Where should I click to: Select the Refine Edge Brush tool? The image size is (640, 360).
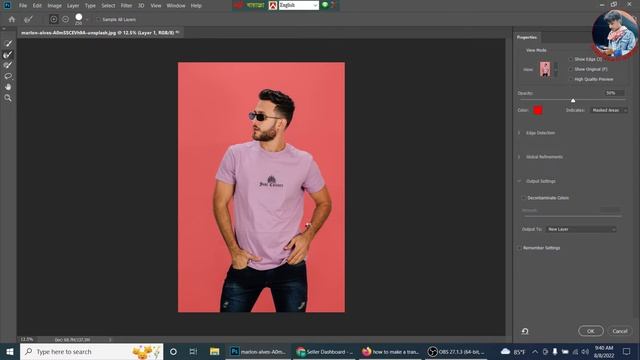click(x=8, y=54)
